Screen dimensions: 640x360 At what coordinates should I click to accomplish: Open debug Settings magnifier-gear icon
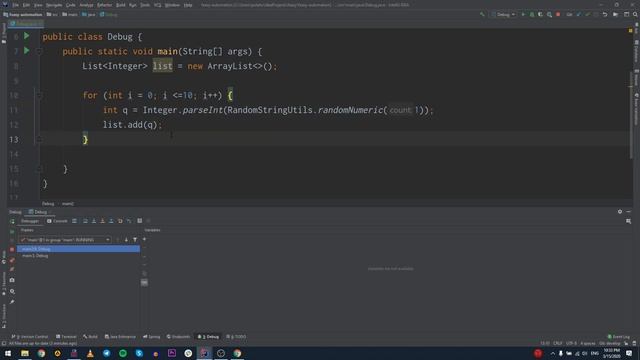pos(12,291)
